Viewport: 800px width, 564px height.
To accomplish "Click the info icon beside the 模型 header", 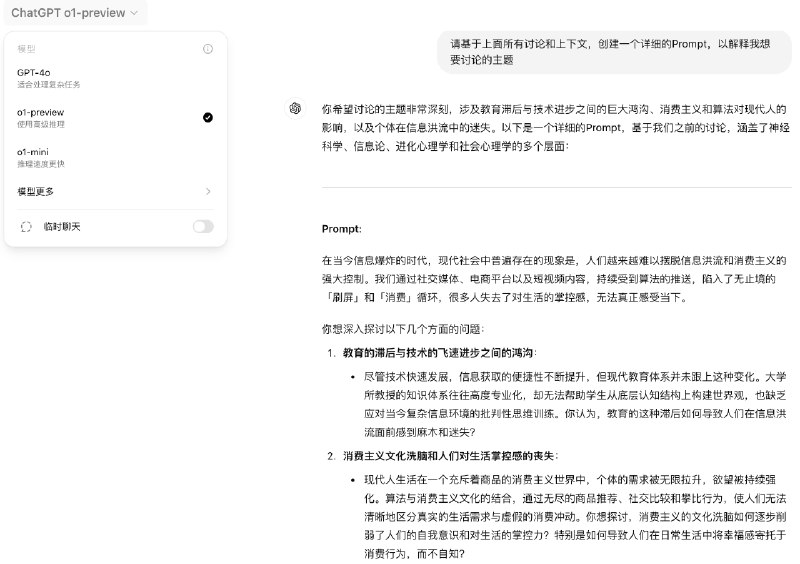I will click(208, 48).
